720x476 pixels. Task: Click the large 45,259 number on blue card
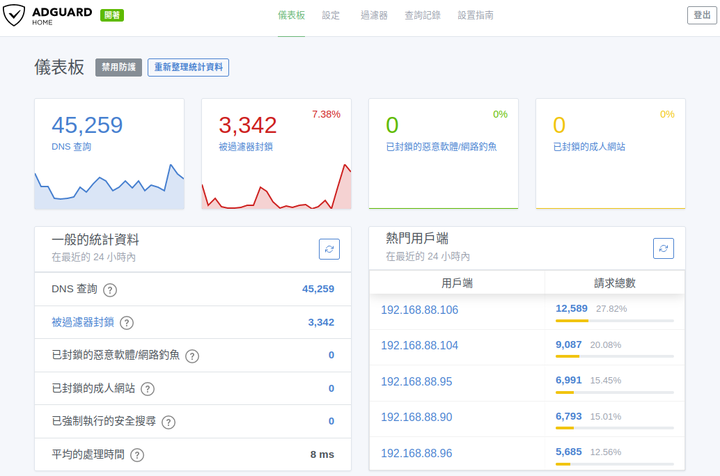pos(87,125)
